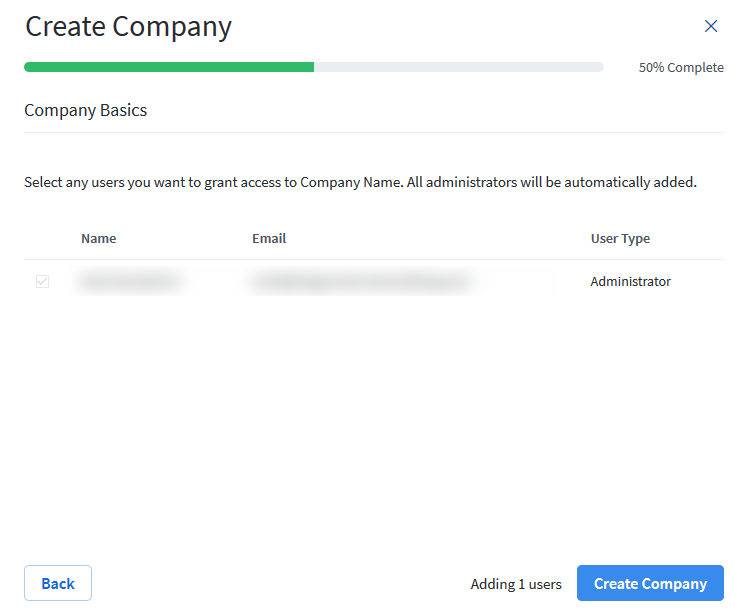Click the blurred email address cell
The height and width of the screenshot is (609, 735).
click(362, 281)
